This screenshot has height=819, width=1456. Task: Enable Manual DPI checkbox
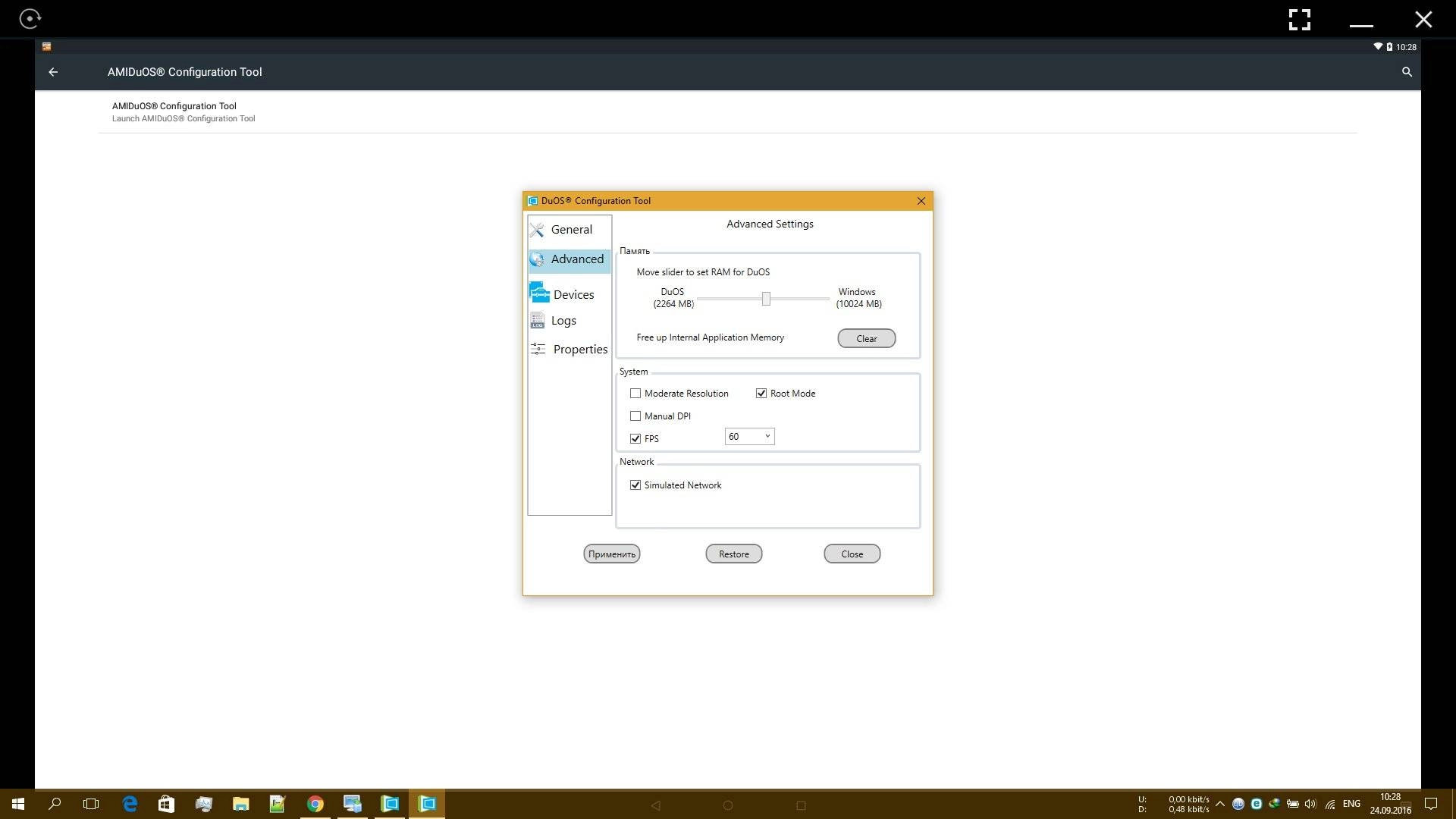coord(635,416)
